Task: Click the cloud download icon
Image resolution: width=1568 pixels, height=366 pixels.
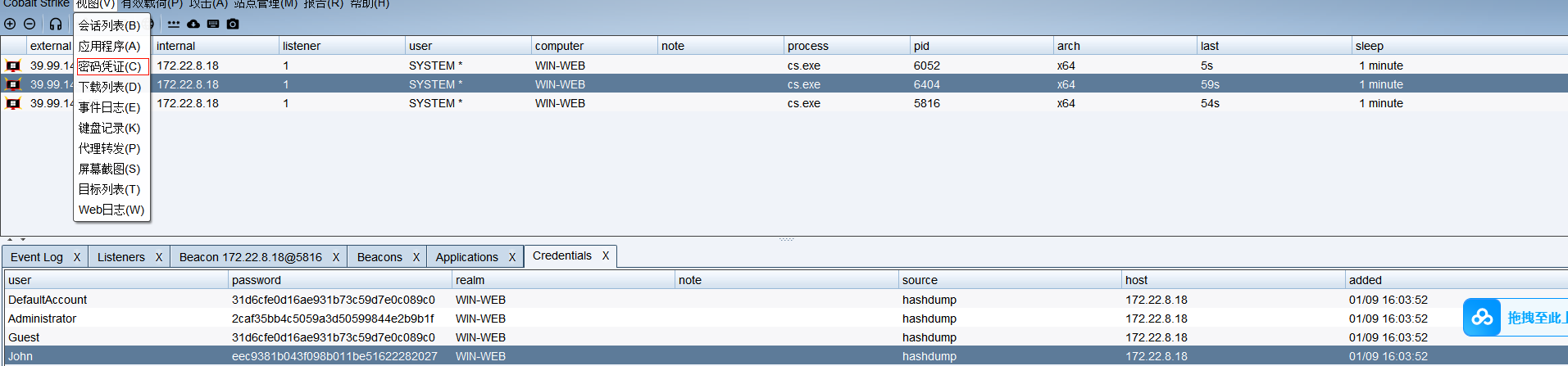Action: click(193, 24)
